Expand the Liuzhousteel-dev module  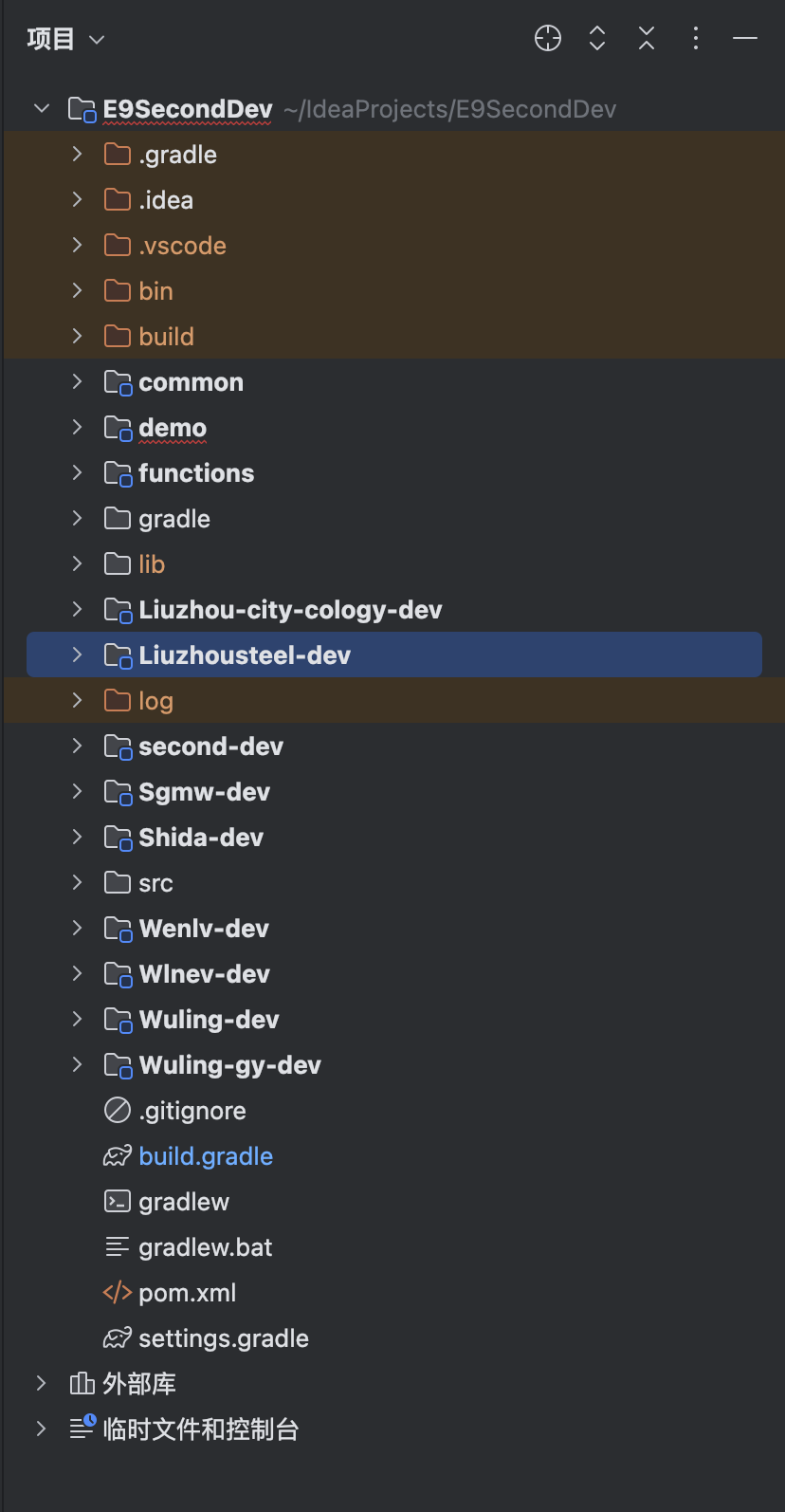click(78, 655)
